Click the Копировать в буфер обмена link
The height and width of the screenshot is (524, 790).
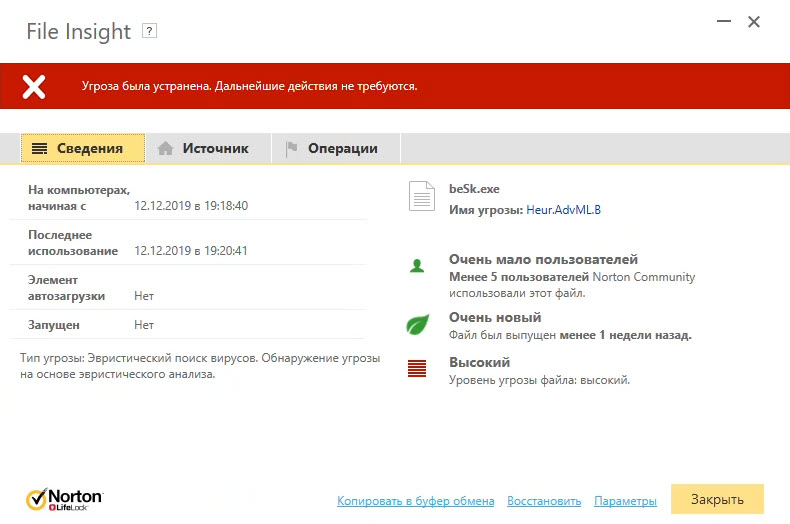pyautogui.click(x=416, y=501)
